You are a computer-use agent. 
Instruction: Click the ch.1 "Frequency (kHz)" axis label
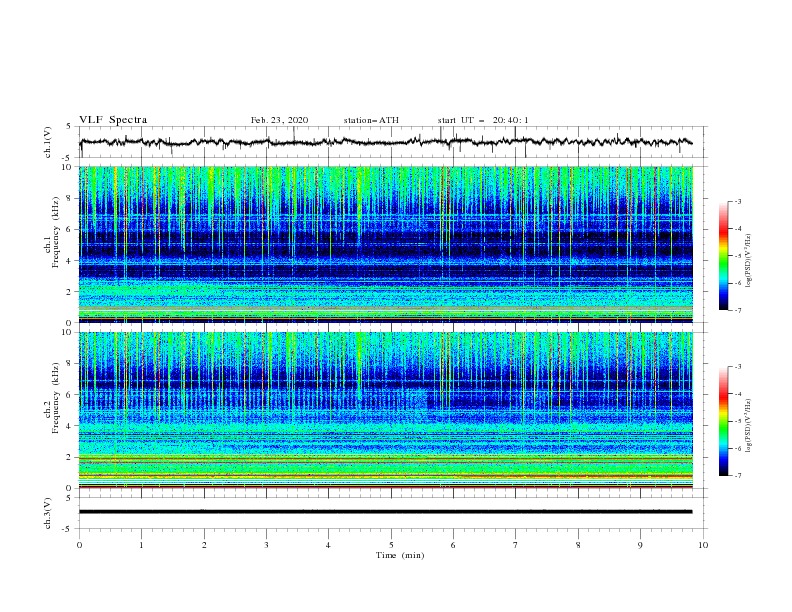(56, 232)
